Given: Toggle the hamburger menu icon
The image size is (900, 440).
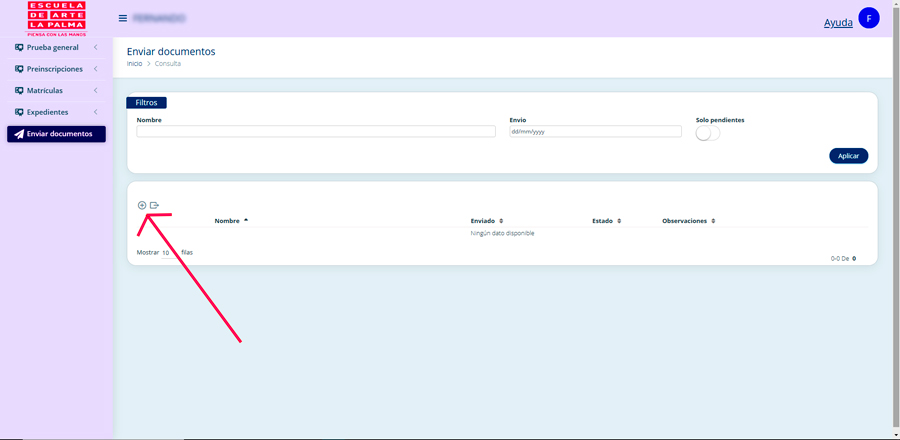Looking at the screenshot, I should [x=123, y=18].
